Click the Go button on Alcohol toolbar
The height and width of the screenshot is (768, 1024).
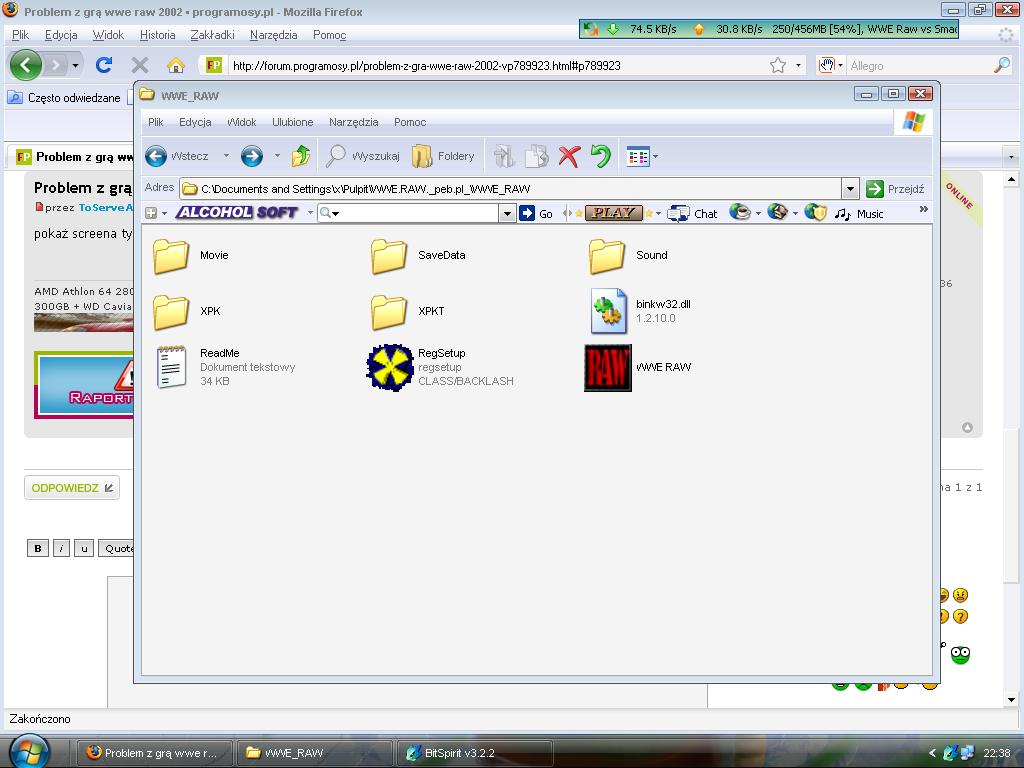pyautogui.click(x=536, y=213)
